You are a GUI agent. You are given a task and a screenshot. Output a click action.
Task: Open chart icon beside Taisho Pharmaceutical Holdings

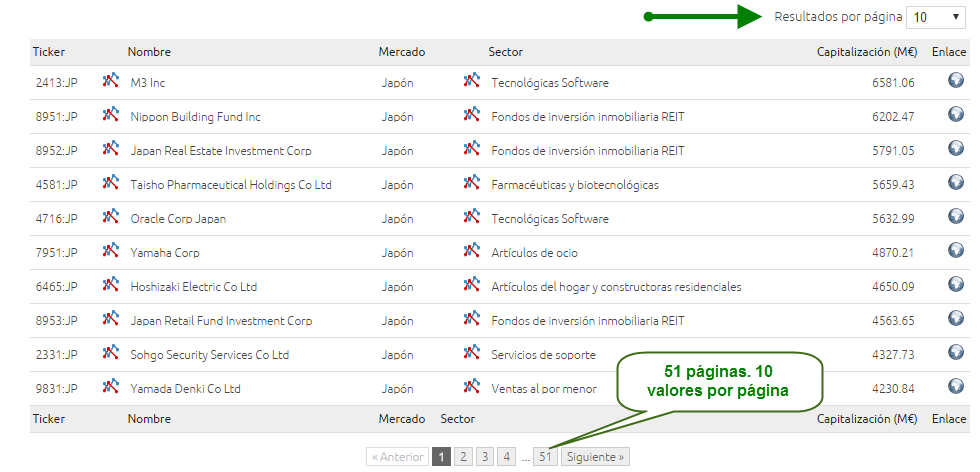pos(111,182)
